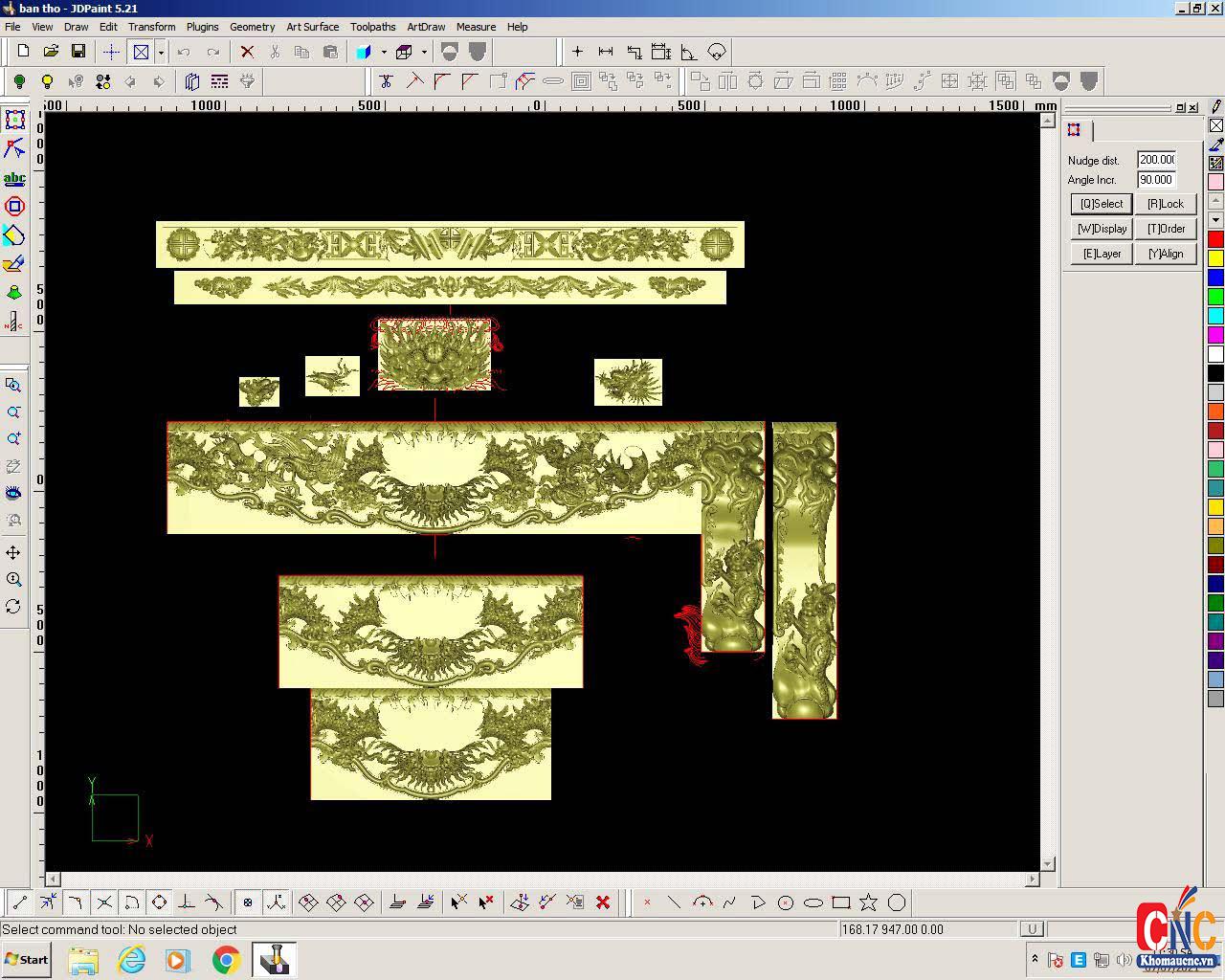Choose the rectangle drawing tool
Screen dimensions: 1225x980
[x=841, y=902]
